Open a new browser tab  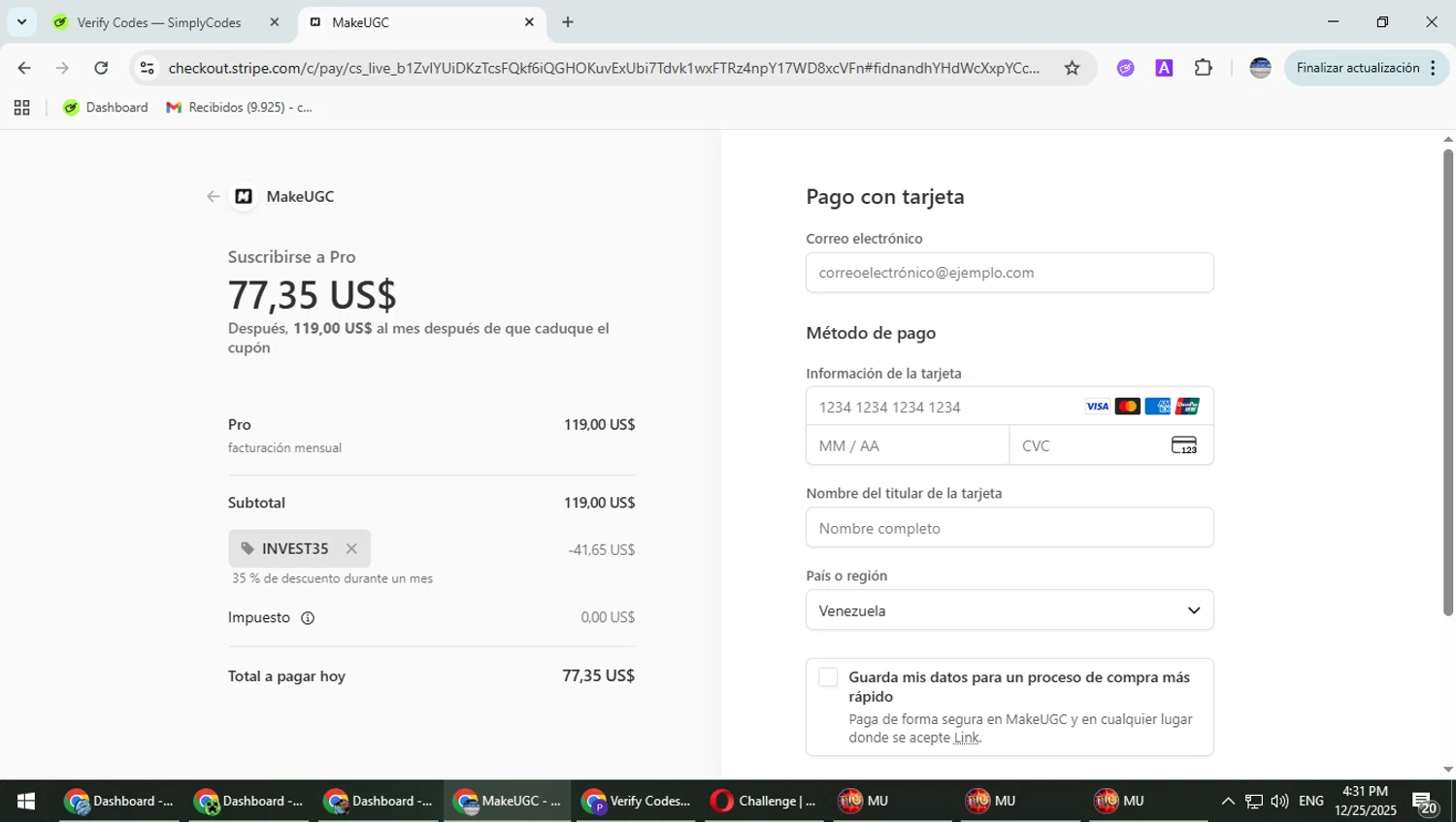click(x=568, y=22)
